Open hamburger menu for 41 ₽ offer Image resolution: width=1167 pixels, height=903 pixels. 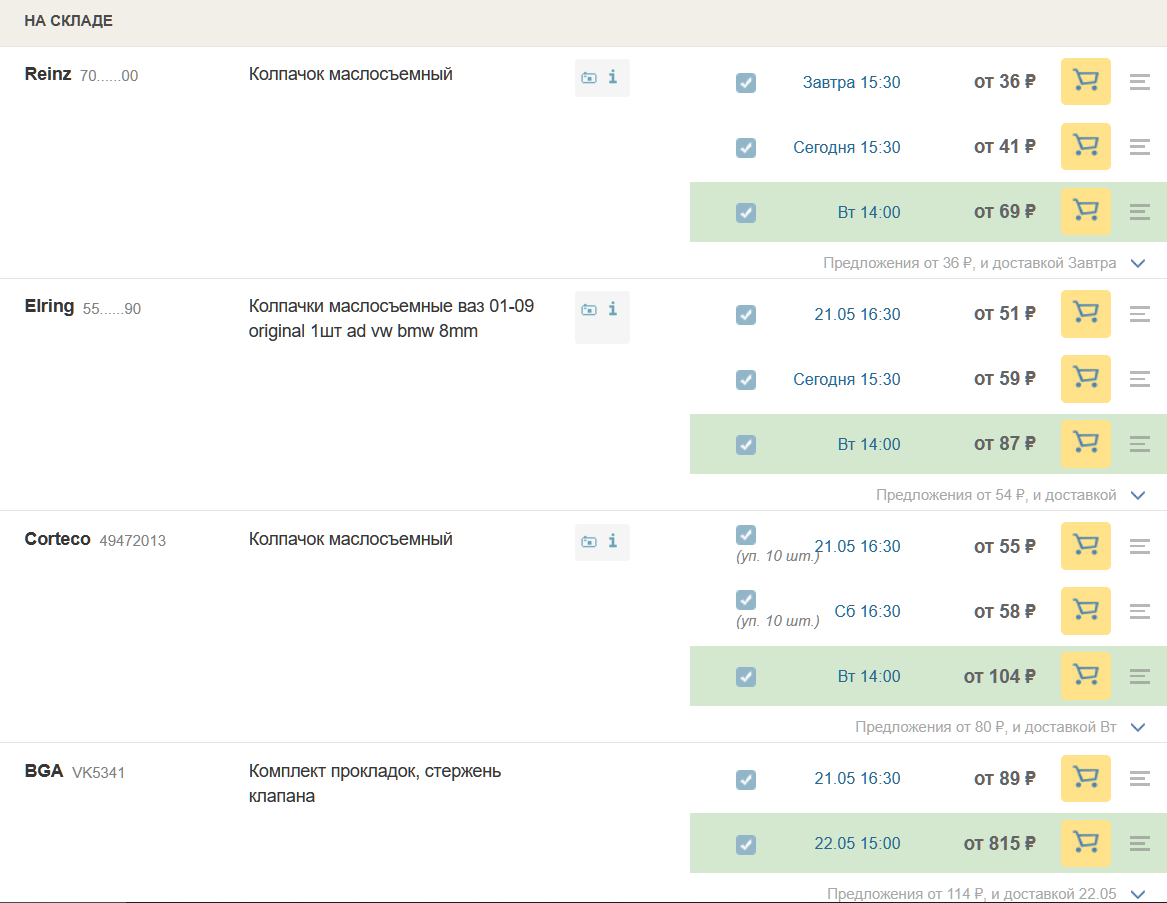1139,147
